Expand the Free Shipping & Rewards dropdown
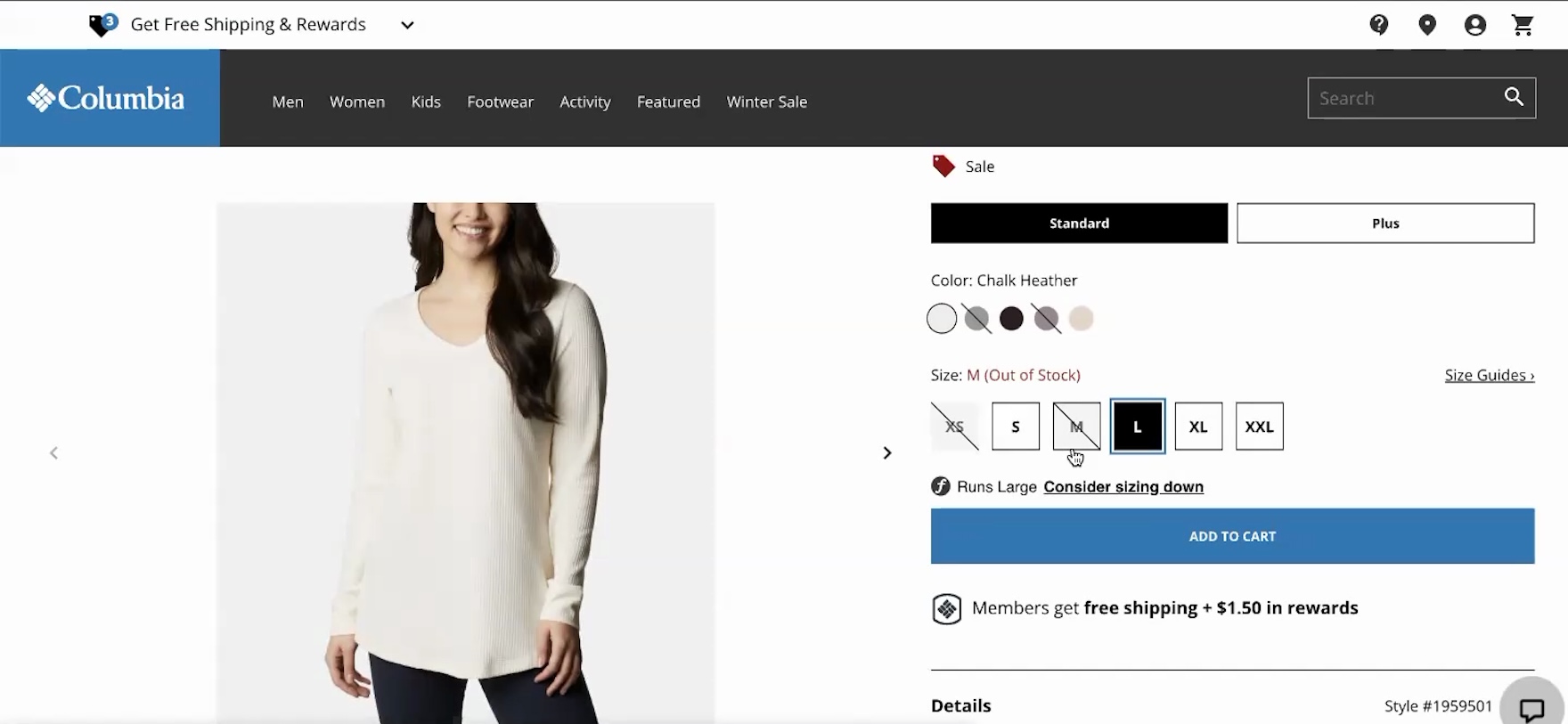Screen dimensions: 1568x724 click(407, 25)
